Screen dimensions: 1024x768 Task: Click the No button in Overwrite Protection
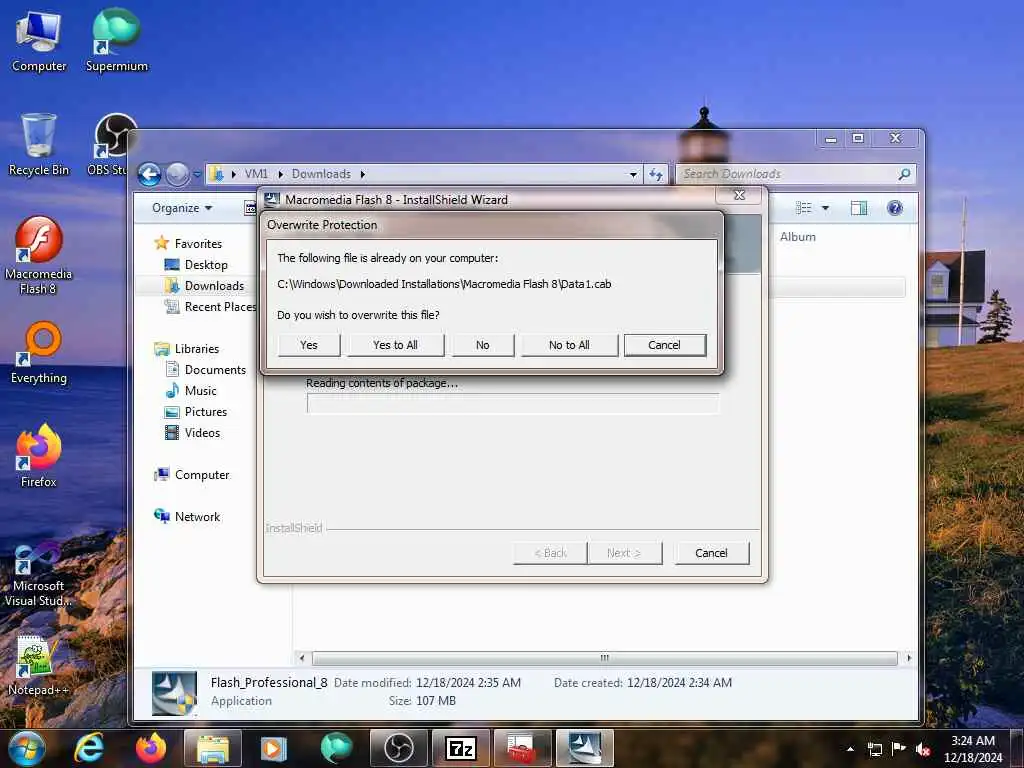[x=483, y=345]
